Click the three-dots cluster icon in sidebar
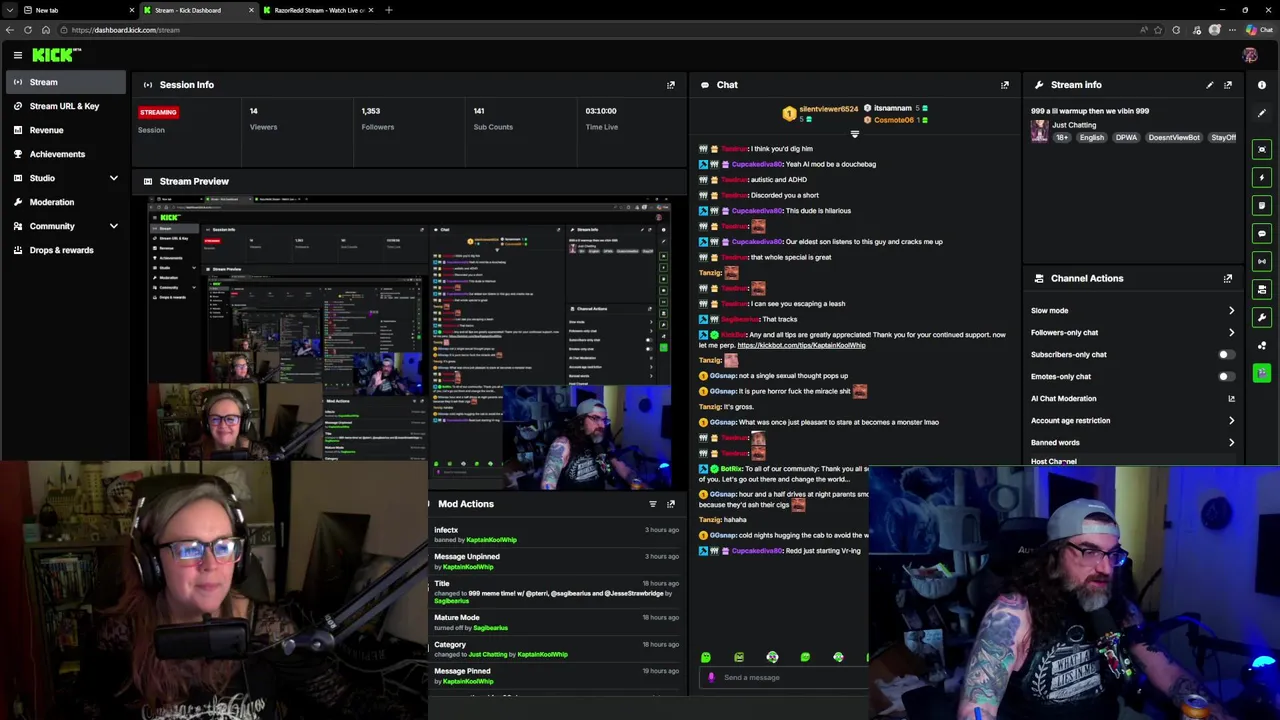Image resolution: width=1280 pixels, height=720 pixels. [1262, 345]
